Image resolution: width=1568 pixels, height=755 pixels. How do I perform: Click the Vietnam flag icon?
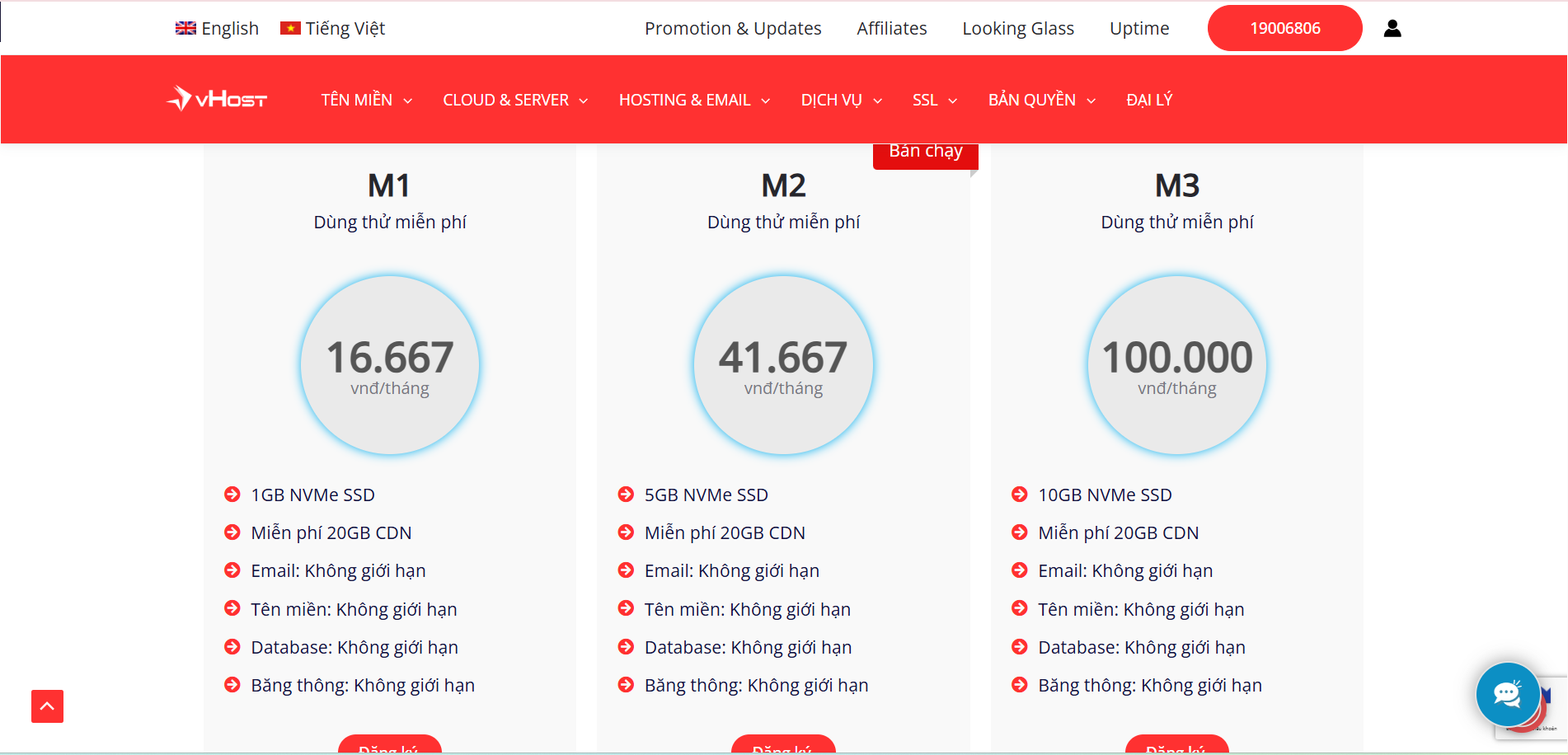click(x=290, y=29)
